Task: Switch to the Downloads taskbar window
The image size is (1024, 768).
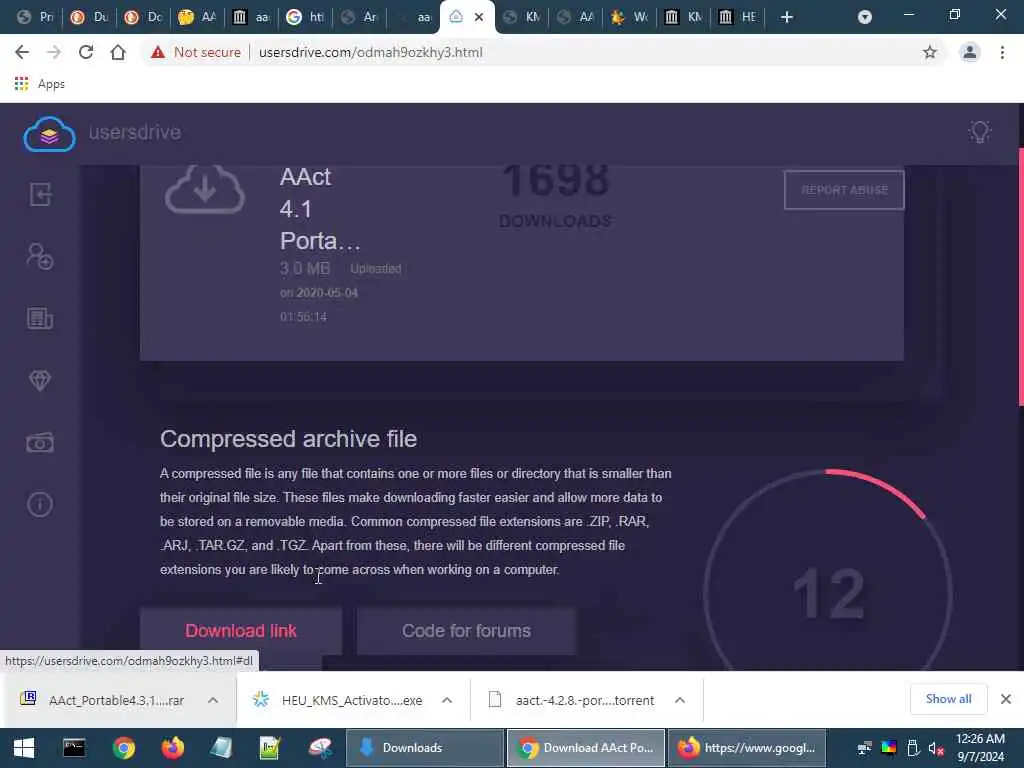Action: point(424,748)
